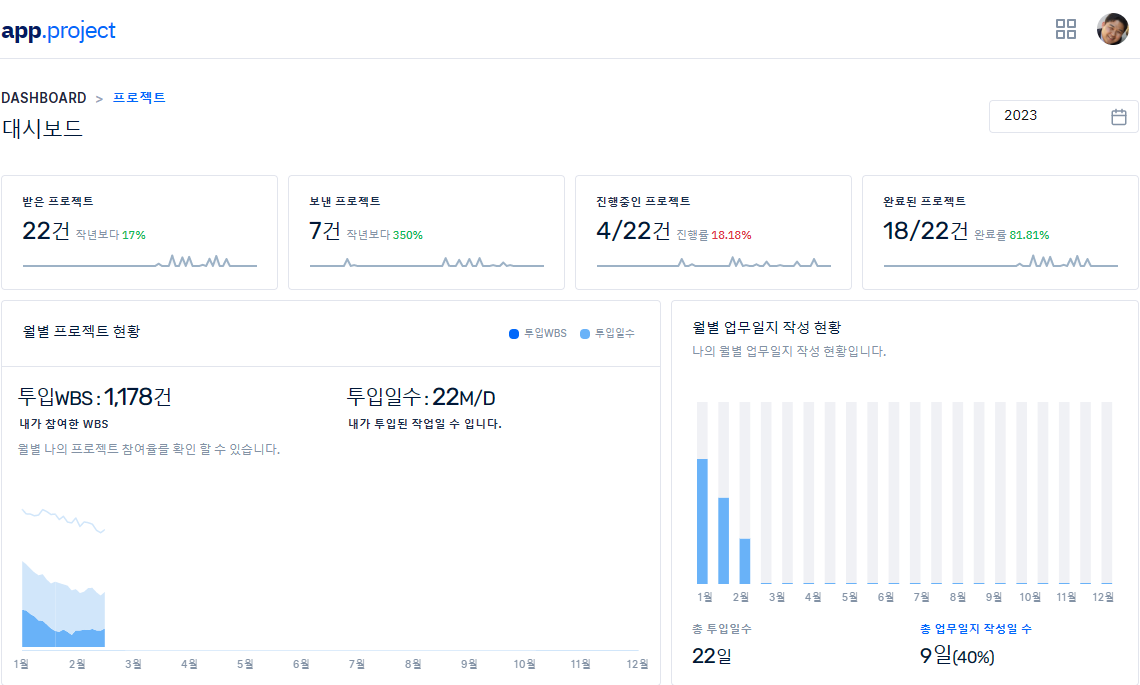Click the area chart in 월별 프로젝트 현황

pyautogui.click(x=63, y=600)
